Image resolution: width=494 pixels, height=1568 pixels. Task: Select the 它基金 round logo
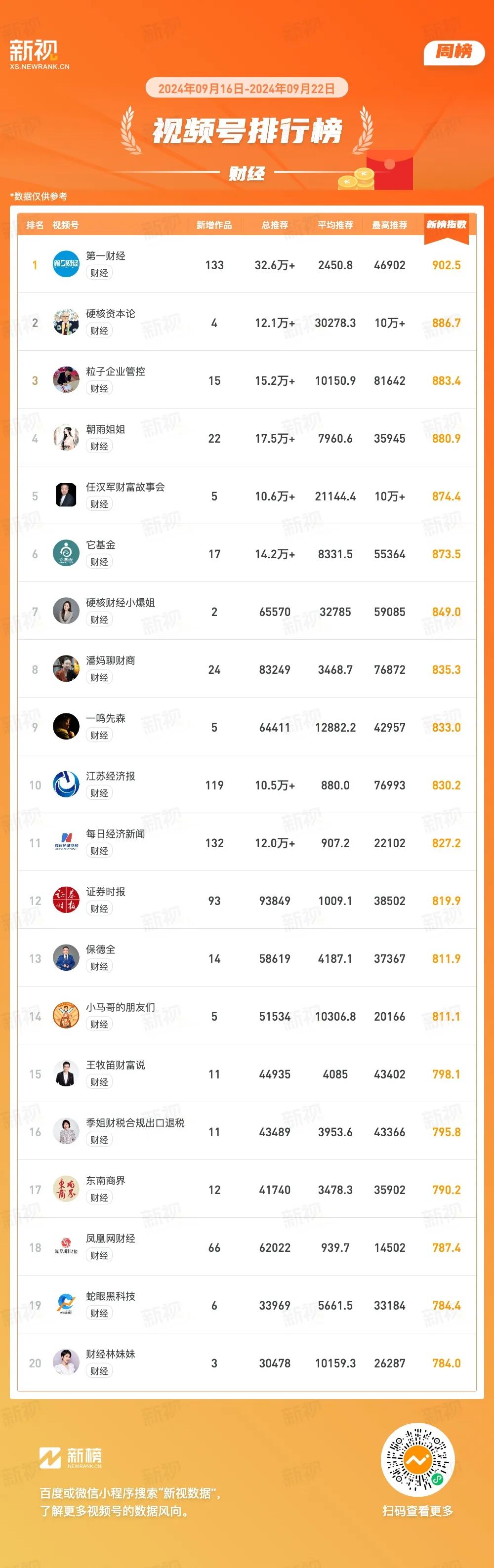(66, 553)
